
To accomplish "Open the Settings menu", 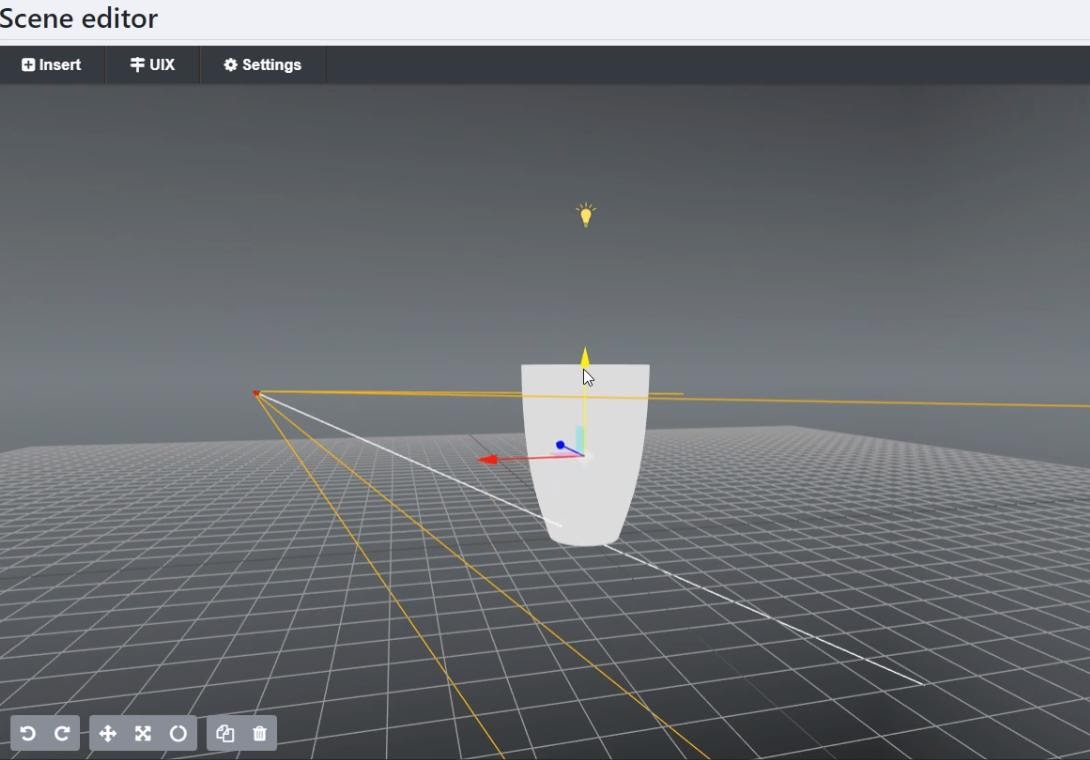I will point(263,65).
